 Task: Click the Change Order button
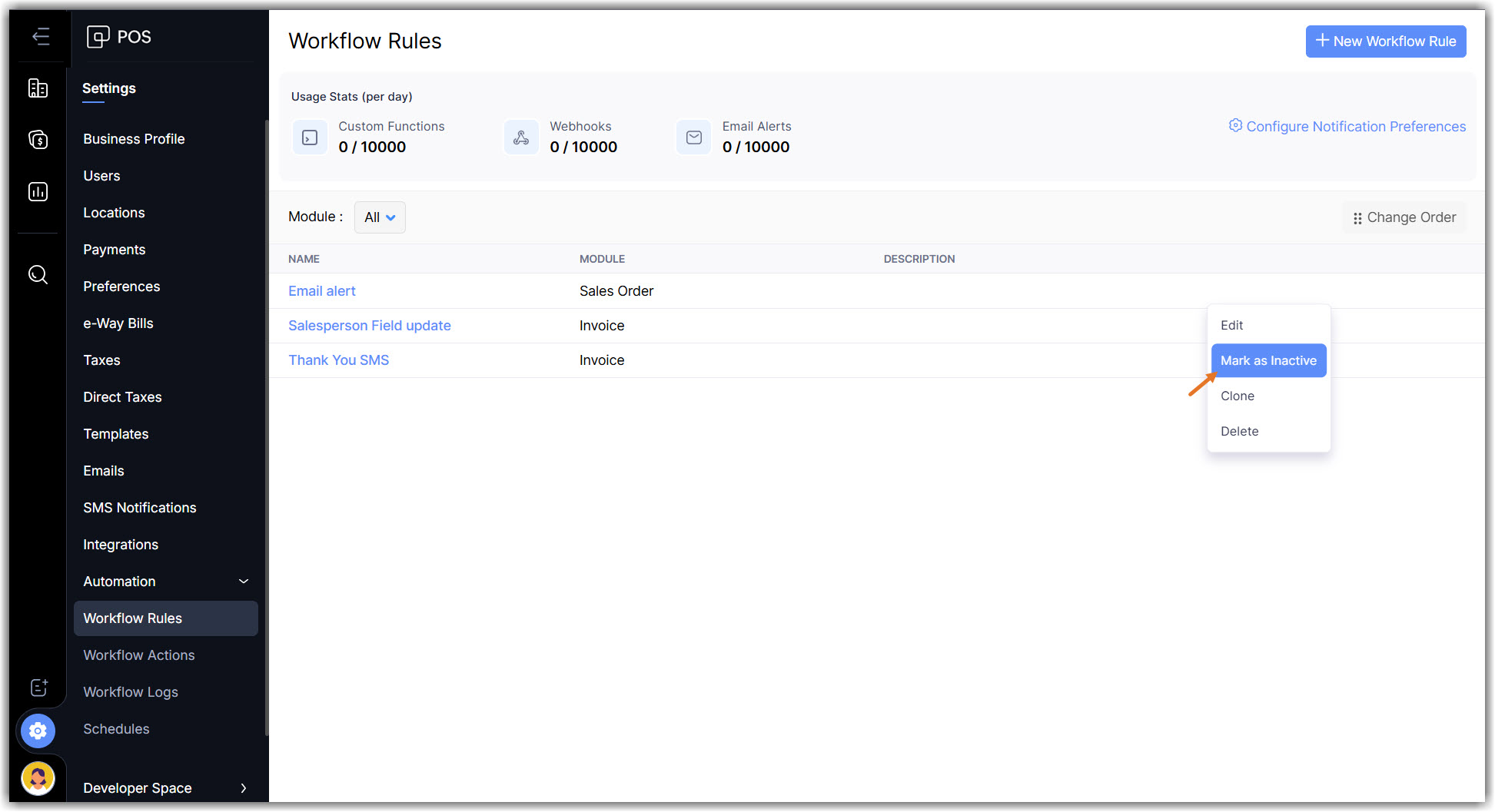pos(1404,217)
